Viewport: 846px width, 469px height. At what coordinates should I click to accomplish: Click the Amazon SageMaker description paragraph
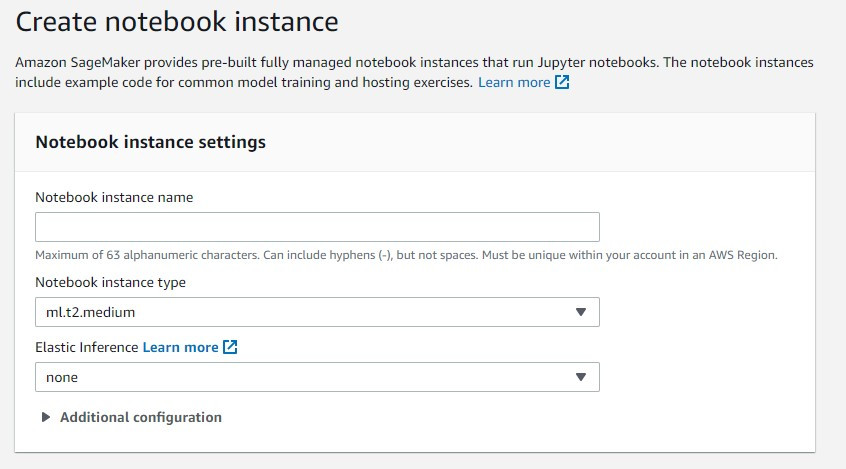click(x=400, y=62)
